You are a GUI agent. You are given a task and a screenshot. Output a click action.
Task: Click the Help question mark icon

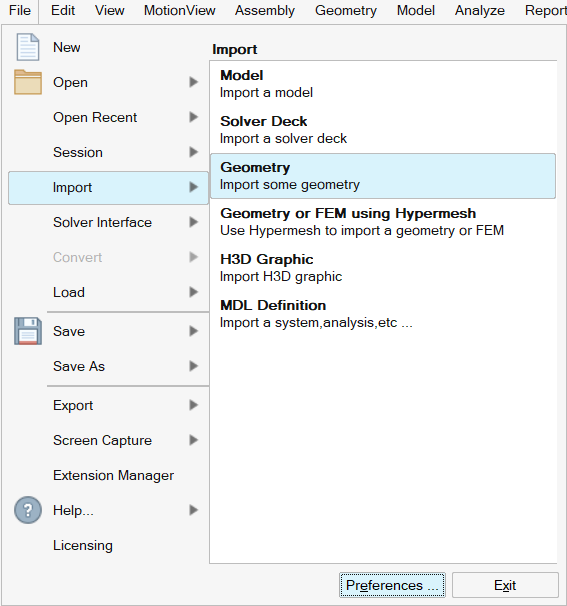coord(27,510)
